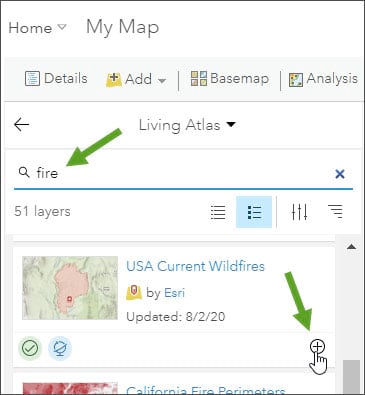The height and width of the screenshot is (395, 365).
Task: Click the scrollbar up arrow
Action: [351, 247]
